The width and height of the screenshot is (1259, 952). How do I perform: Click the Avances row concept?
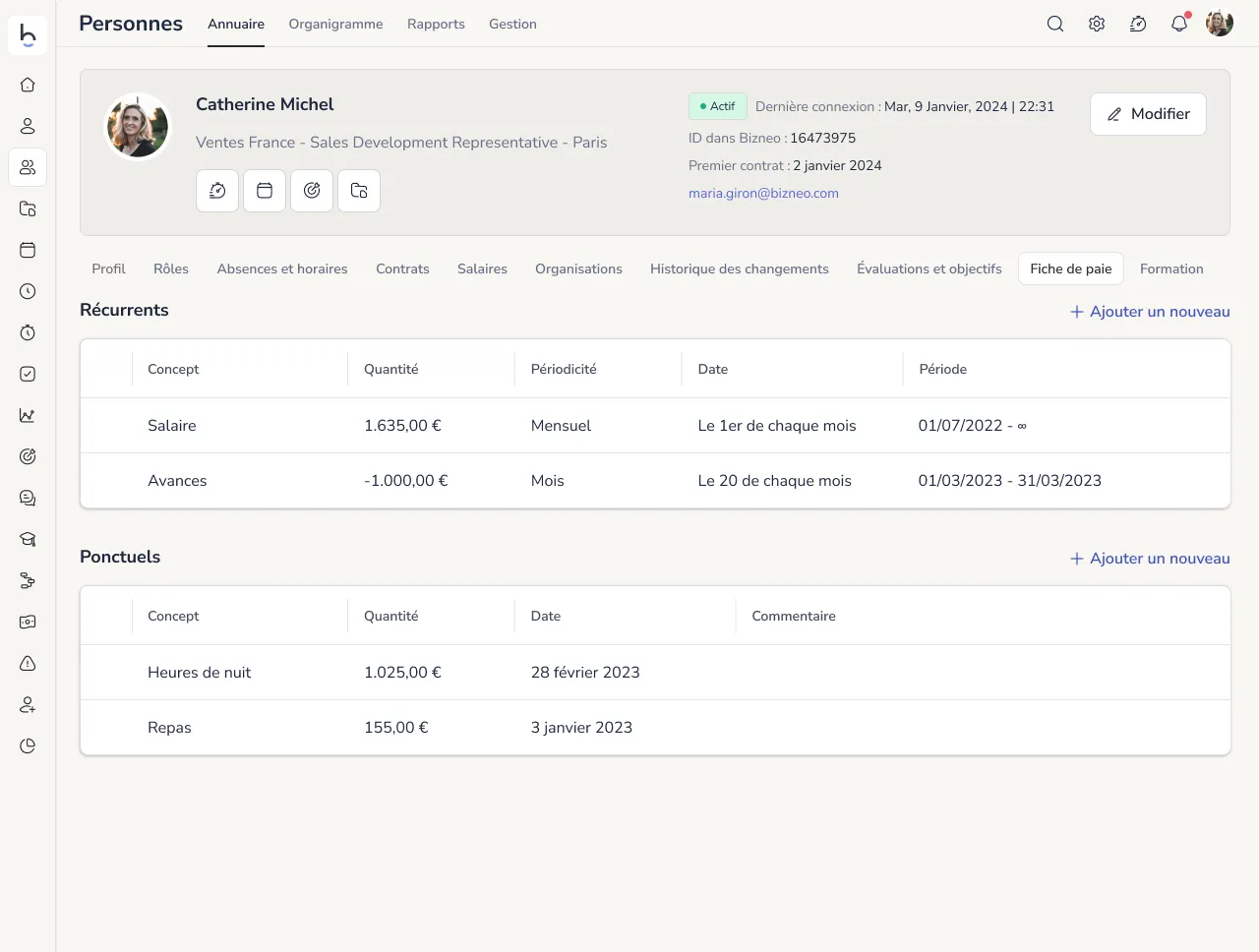tap(177, 481)
